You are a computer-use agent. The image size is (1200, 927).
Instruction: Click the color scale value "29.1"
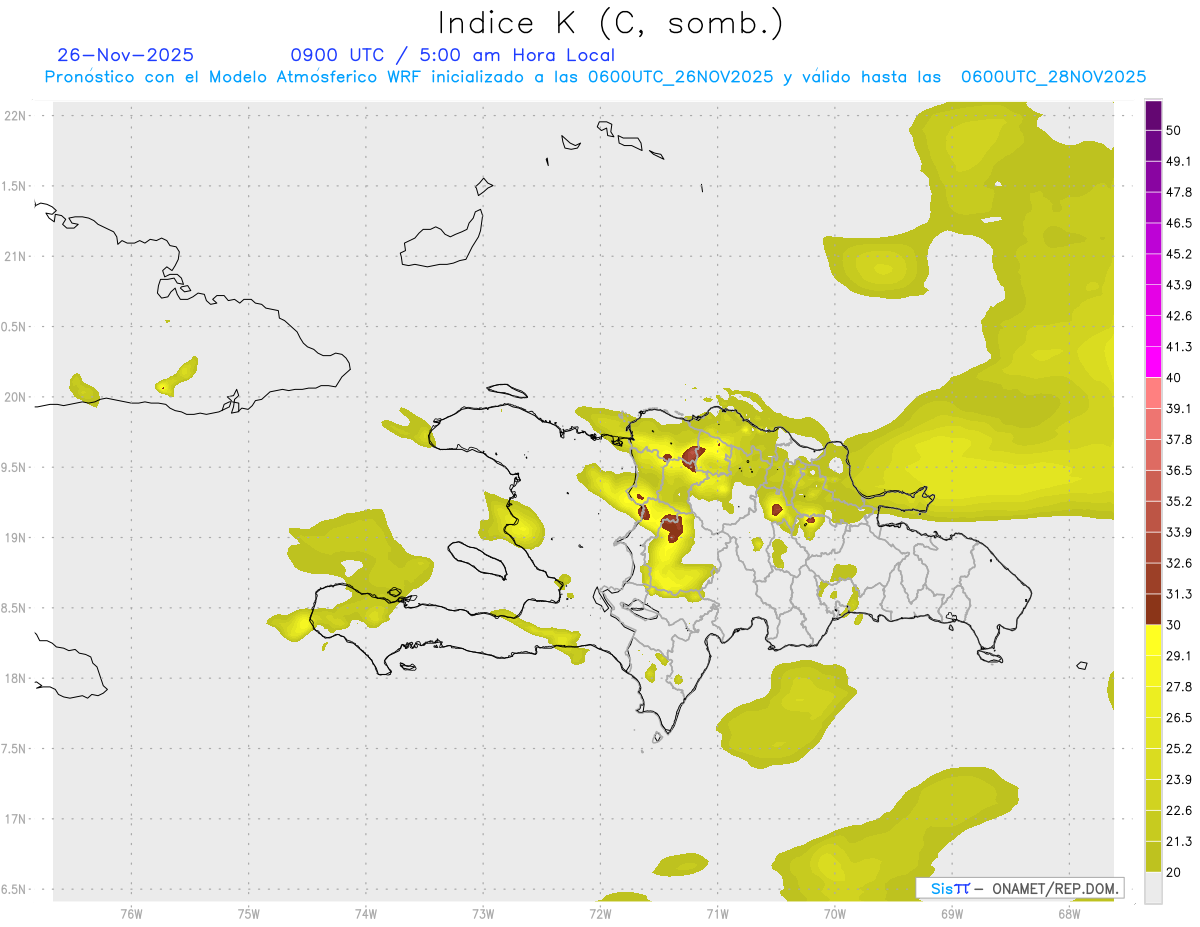(x=1179, y=656)
